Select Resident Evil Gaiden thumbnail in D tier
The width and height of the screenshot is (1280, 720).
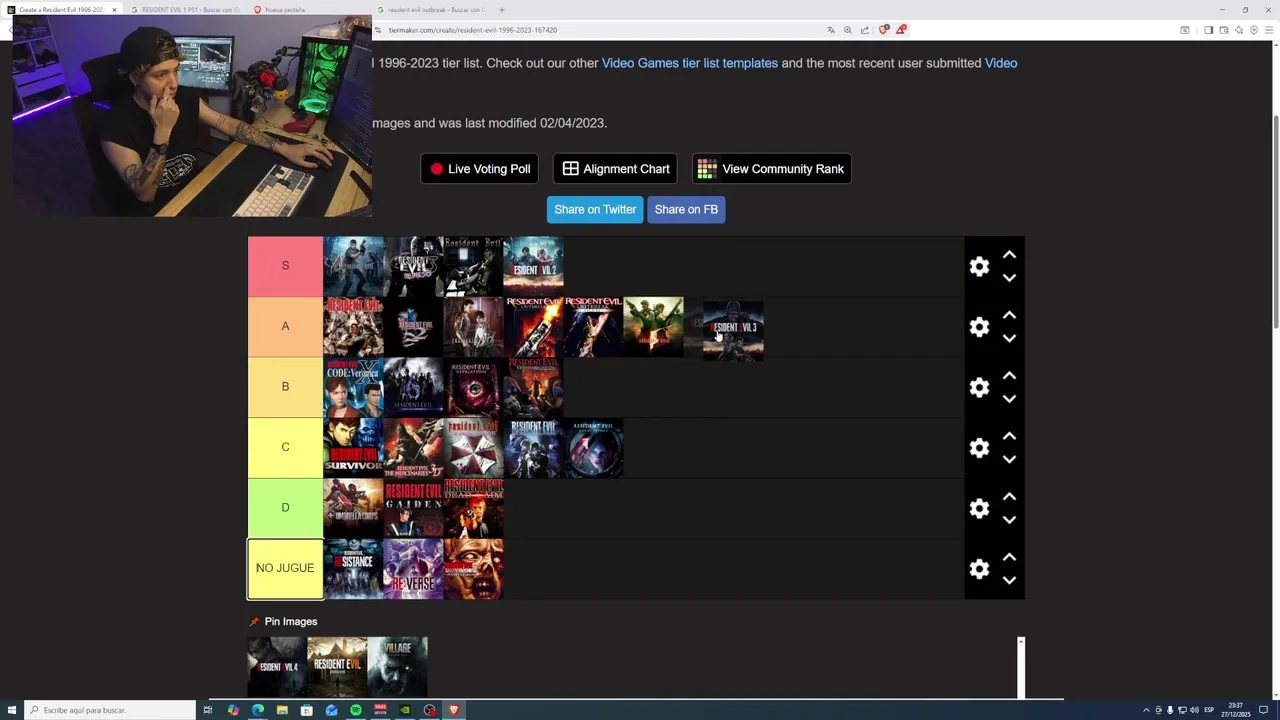coord(413,508)
